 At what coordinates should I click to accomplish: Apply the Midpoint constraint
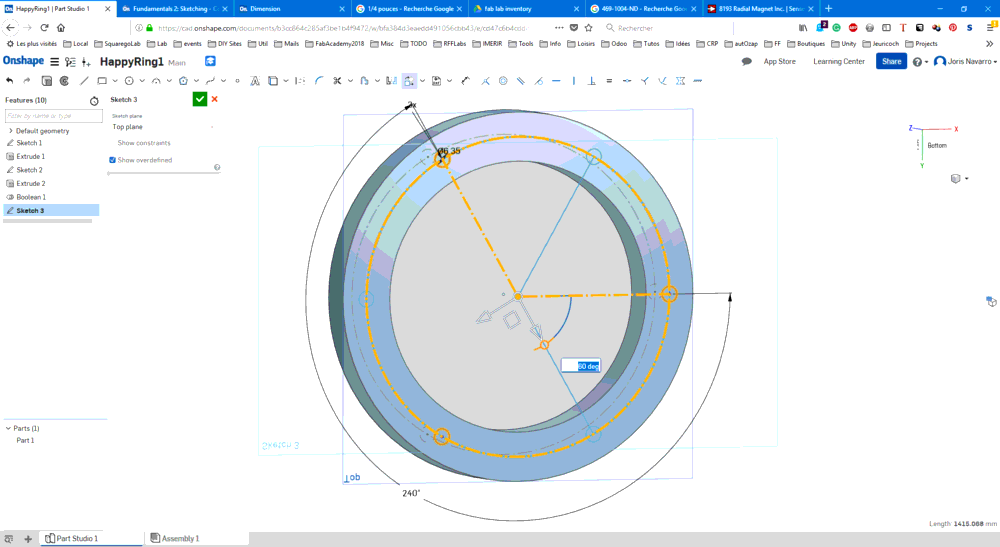tap(627, 81)
